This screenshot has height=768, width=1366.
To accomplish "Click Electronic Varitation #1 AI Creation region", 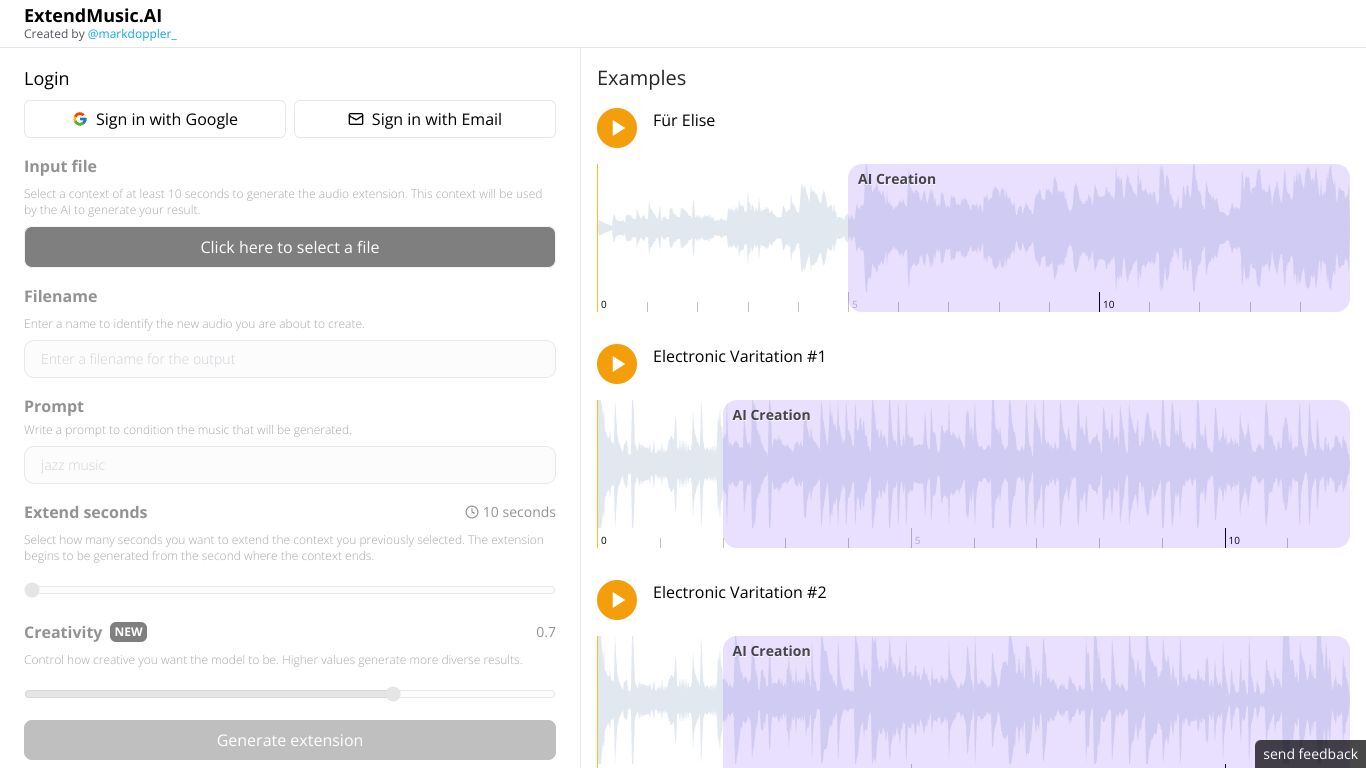I will [1036, 474].
